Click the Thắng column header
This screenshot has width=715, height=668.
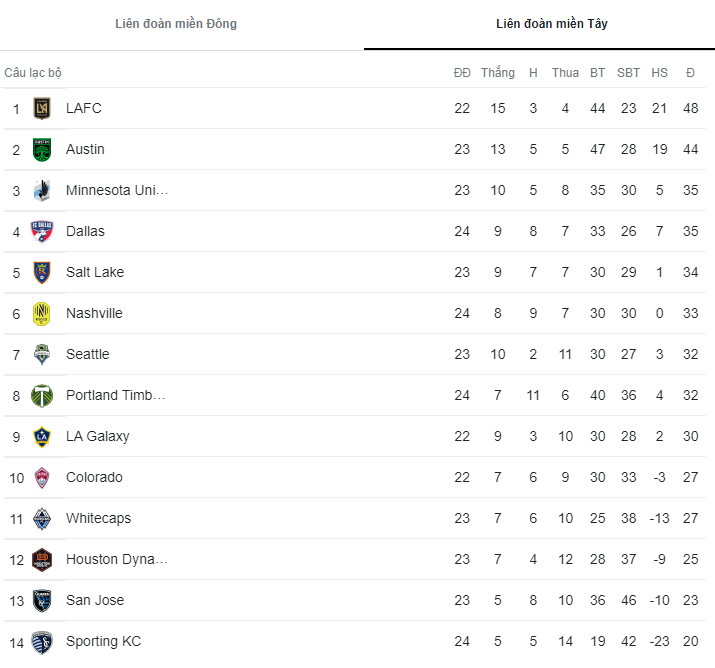(497, 73)
